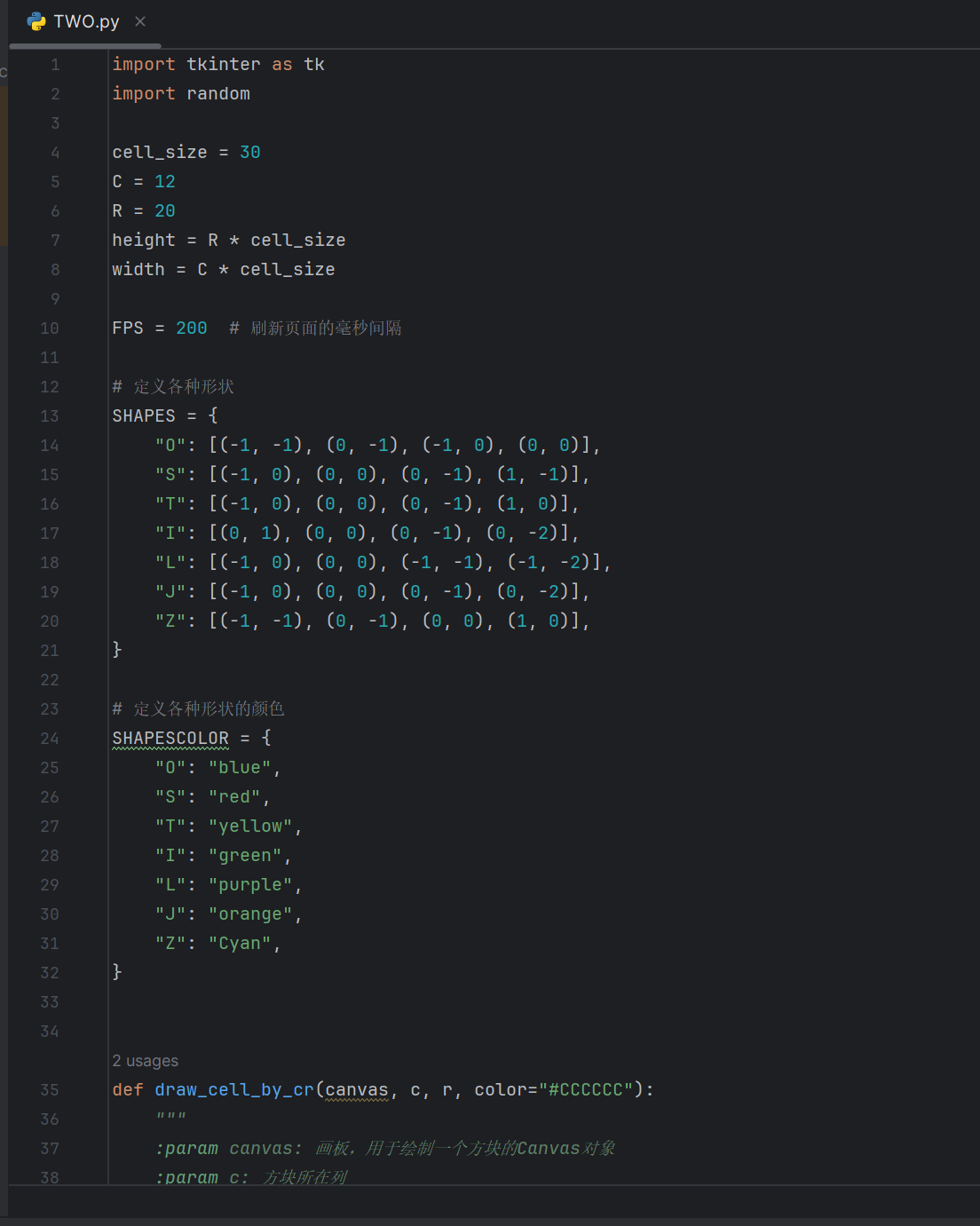Click the "#CCCCCC" color string value

[586, 1090]
